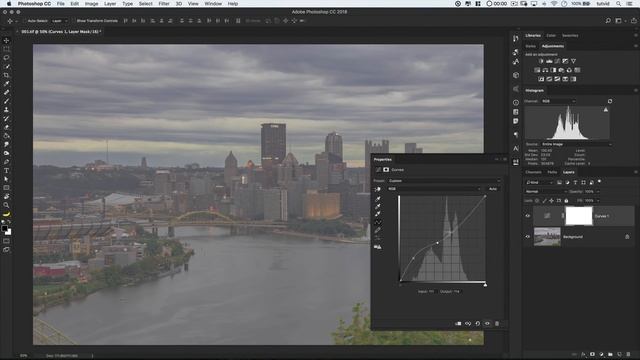
Task: Toggle lock position in Layers panel
Action: [x=551, y=201]
